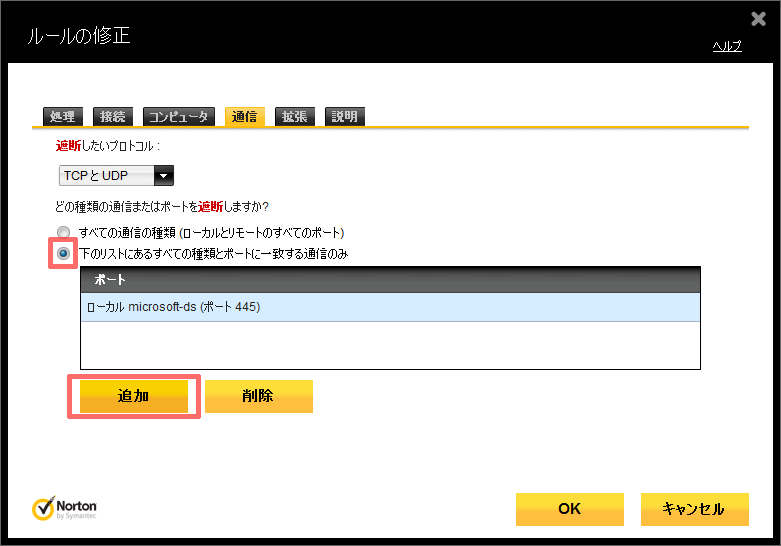Select the 通信 tab
Screen dimensions: 781x546
pyautogui.click(x=245, y=117)
